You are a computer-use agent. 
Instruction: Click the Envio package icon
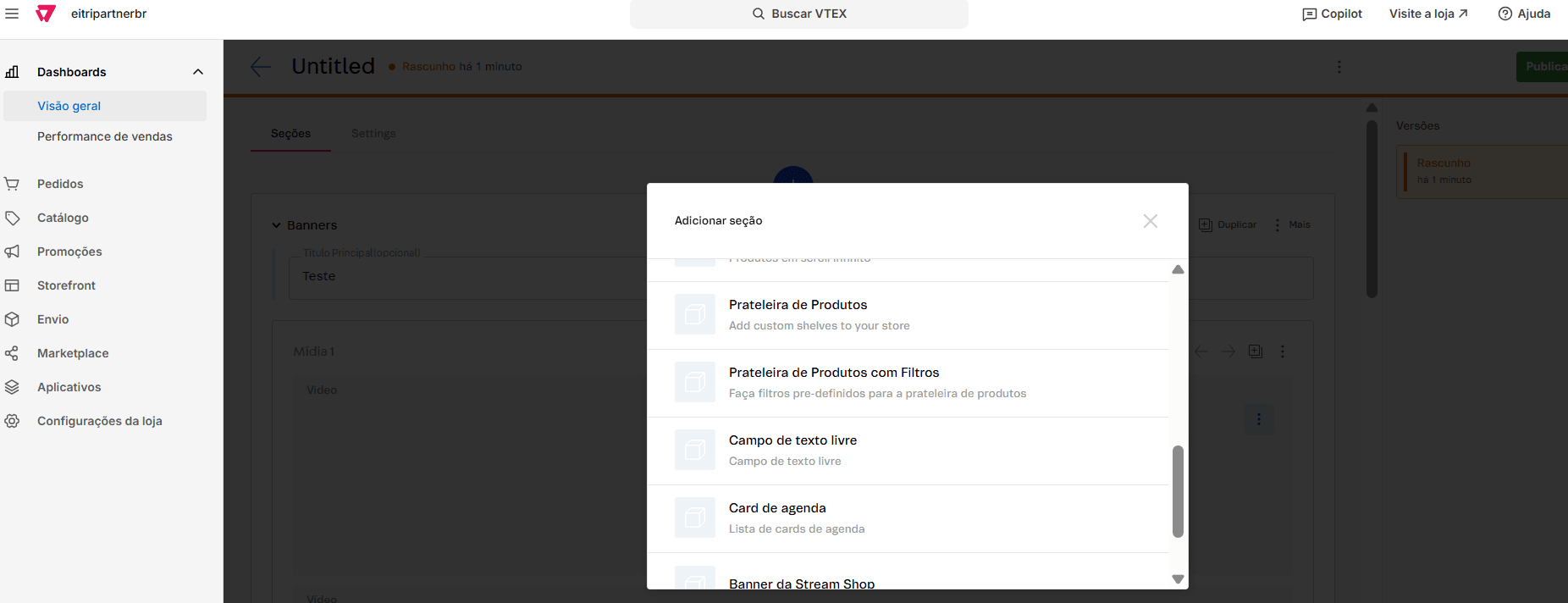pyautogui.click(x=12, y=319)
